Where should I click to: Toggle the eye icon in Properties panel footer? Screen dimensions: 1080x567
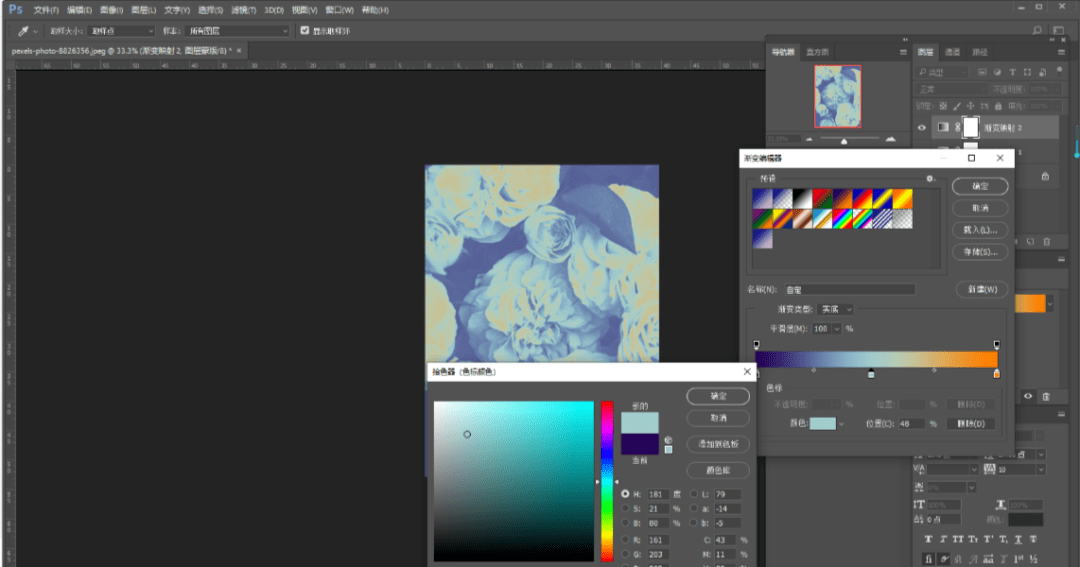1028,396
